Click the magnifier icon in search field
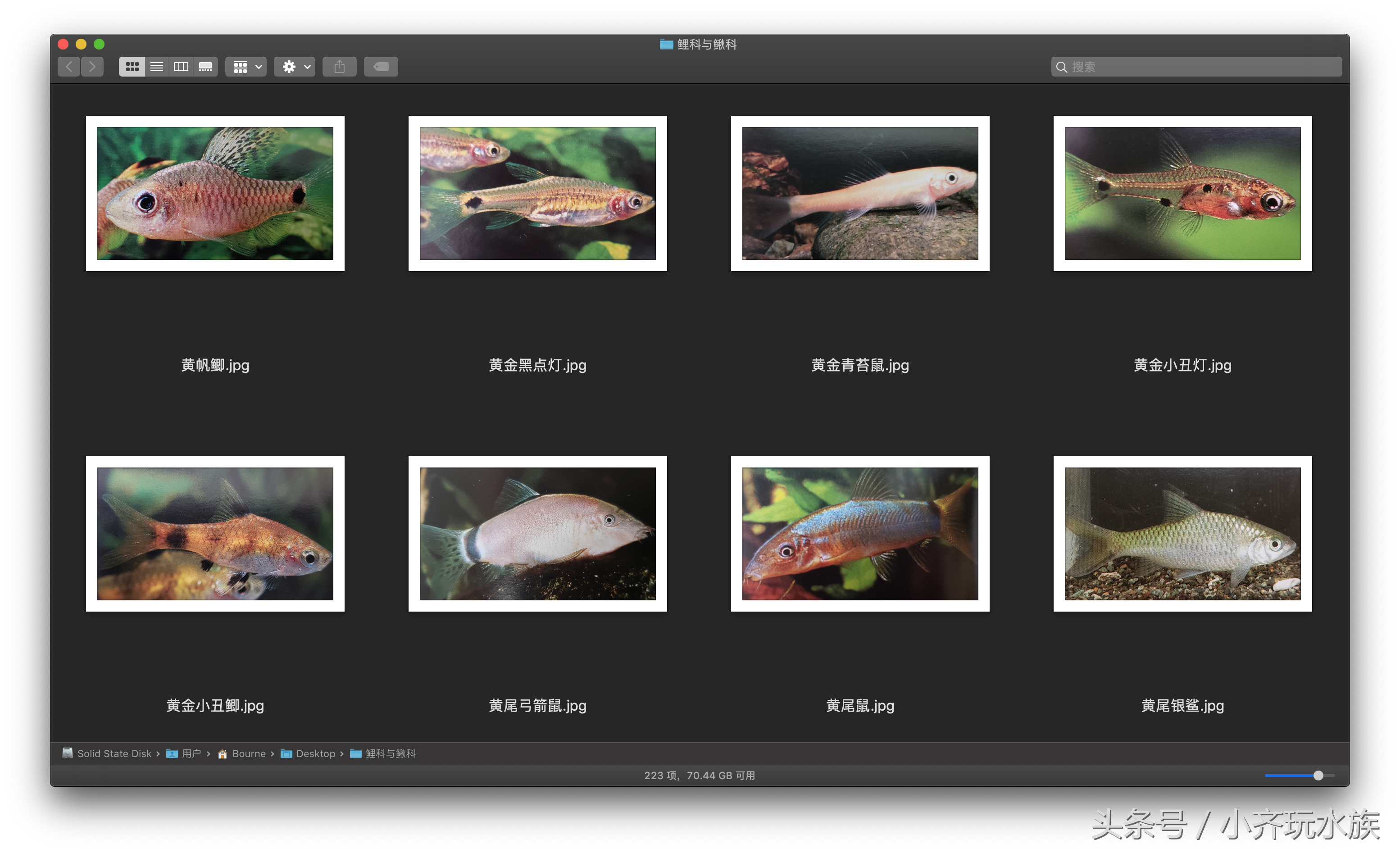Screen dimensions: 1400x853 (1061, 67)
